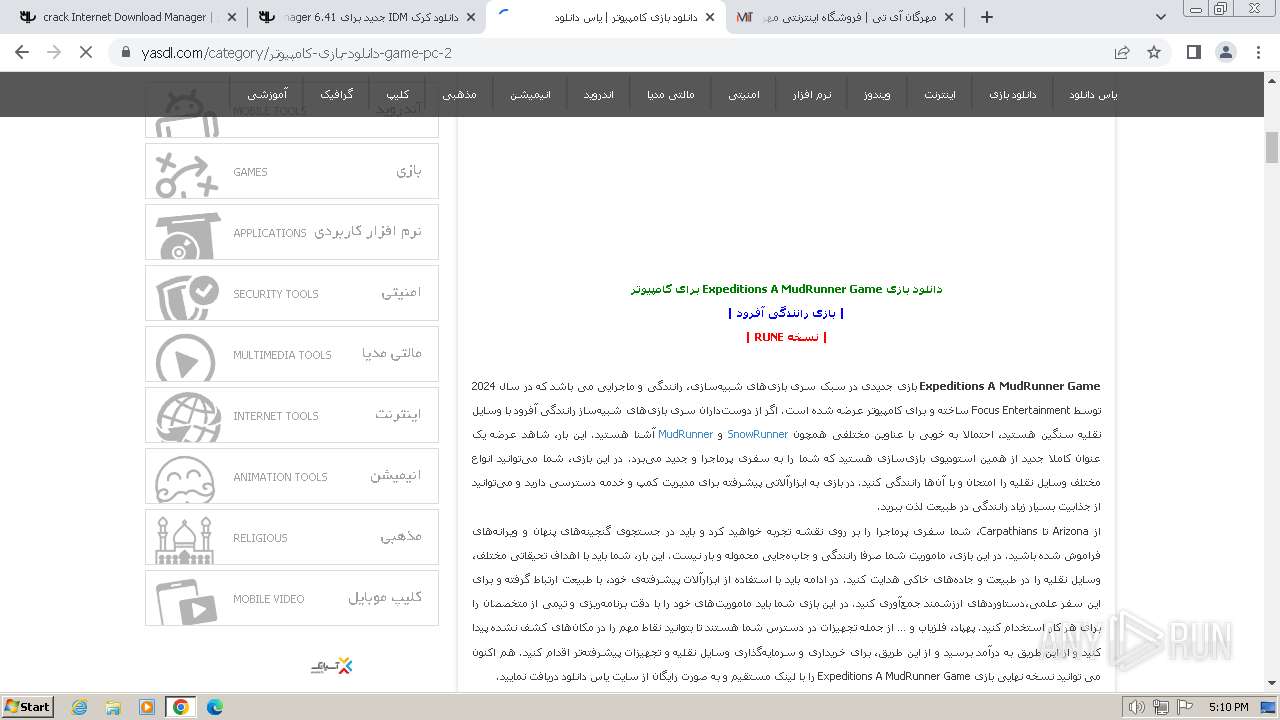Open MULTIMEDIA TOOLS play icon
Screen dimensions: 1280x720
tap(186, 357)
